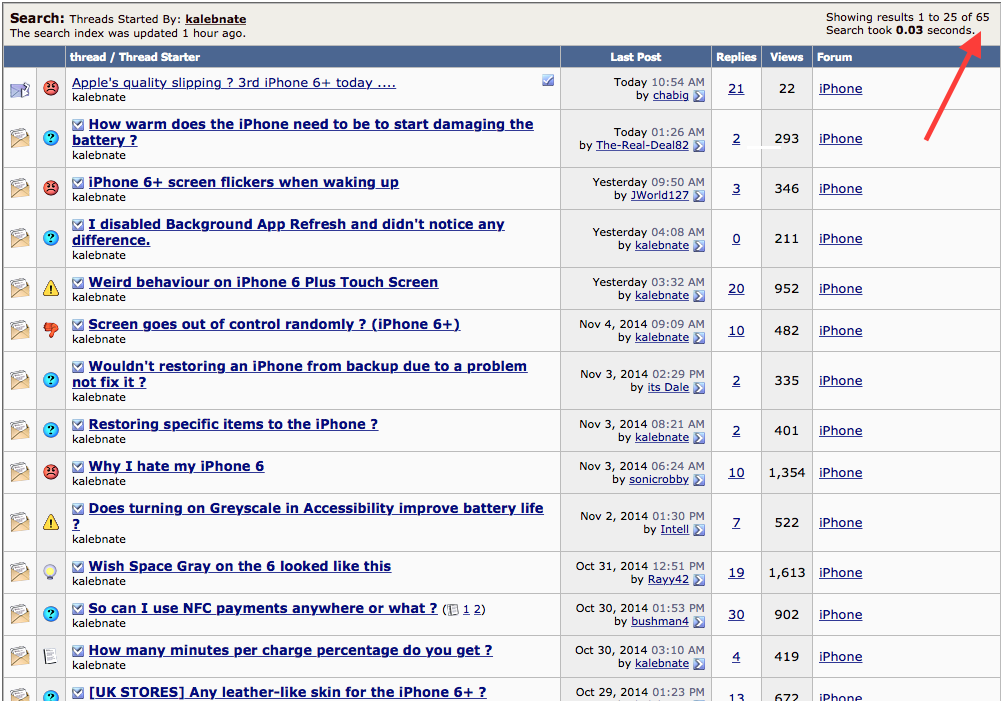Jump to last post via icon beside JWorld127
The image size is (1001, 701).
pyautogui.click(x=699, y=195)
